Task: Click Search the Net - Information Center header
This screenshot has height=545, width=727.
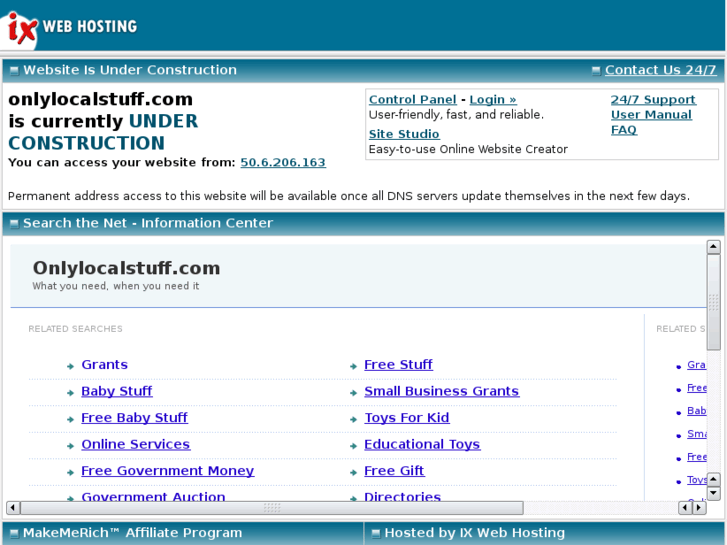Action: [x=148, y=223]
